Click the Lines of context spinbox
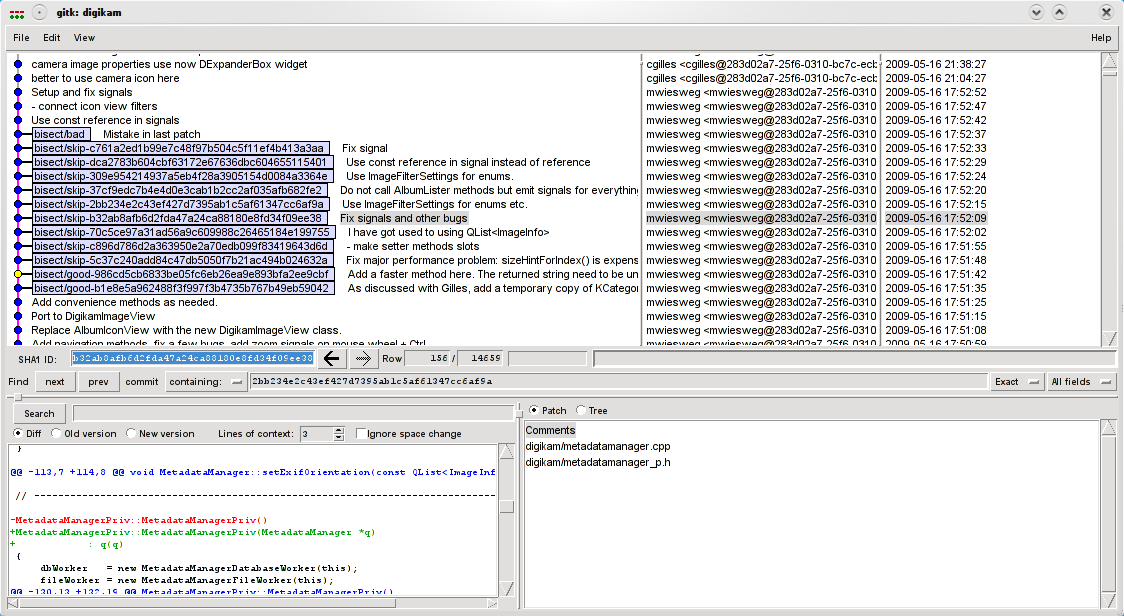Viewport: 1124px width, 616px height. (318, 434)
